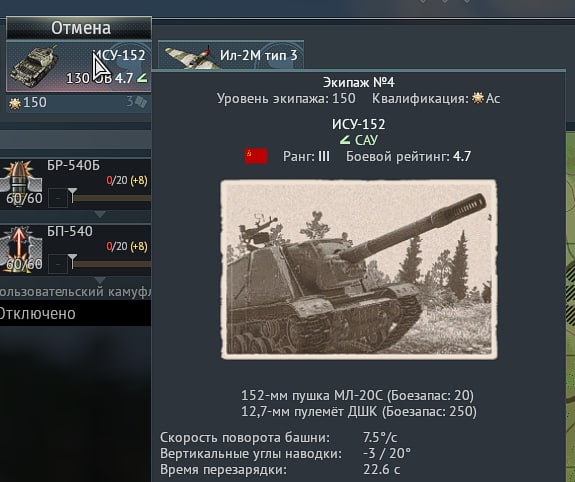Click the Ас qualification badge icon

pyautogui.click(x=478, y=98)
